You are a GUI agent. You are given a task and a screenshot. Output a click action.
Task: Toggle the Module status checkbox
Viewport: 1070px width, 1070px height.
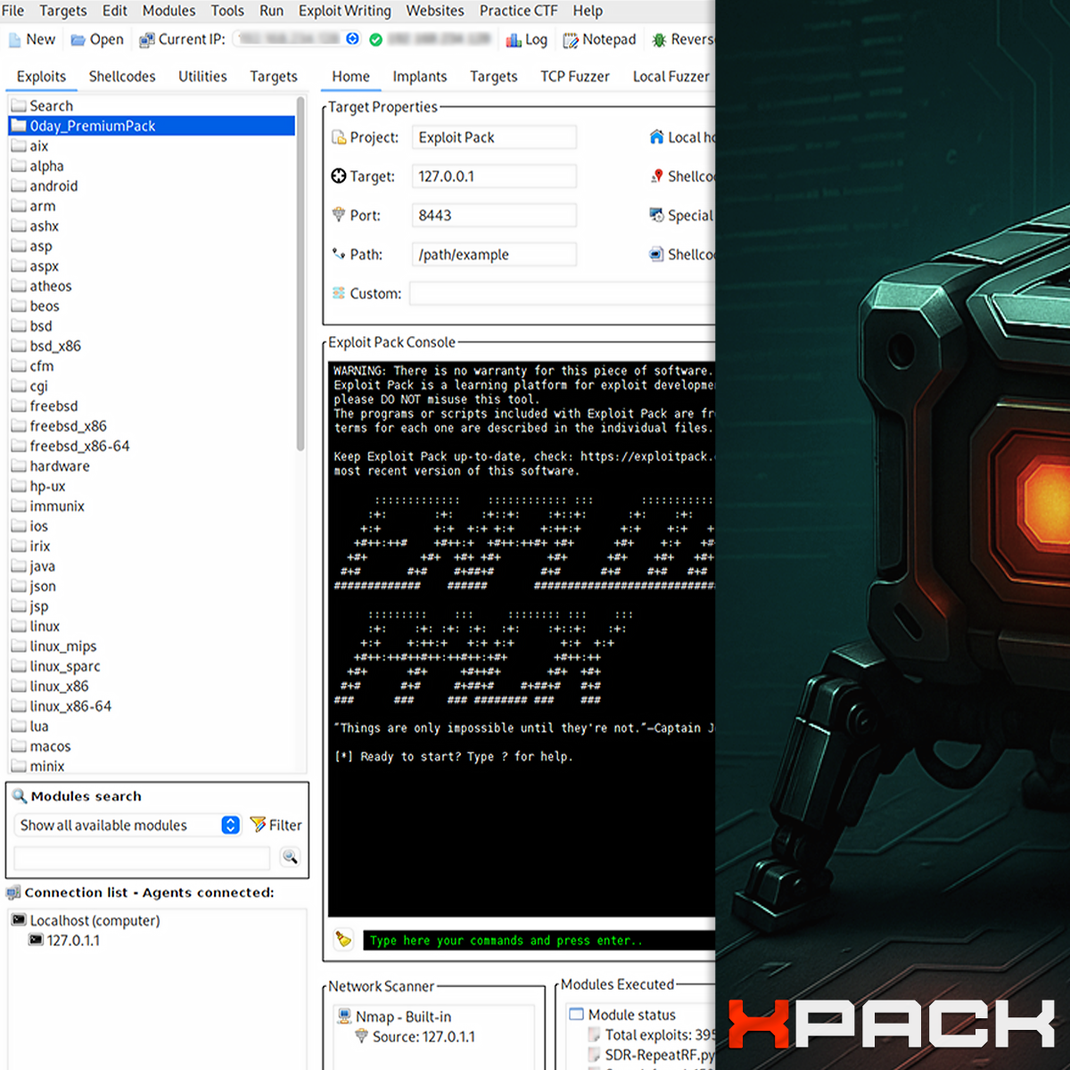point(576,1015)
